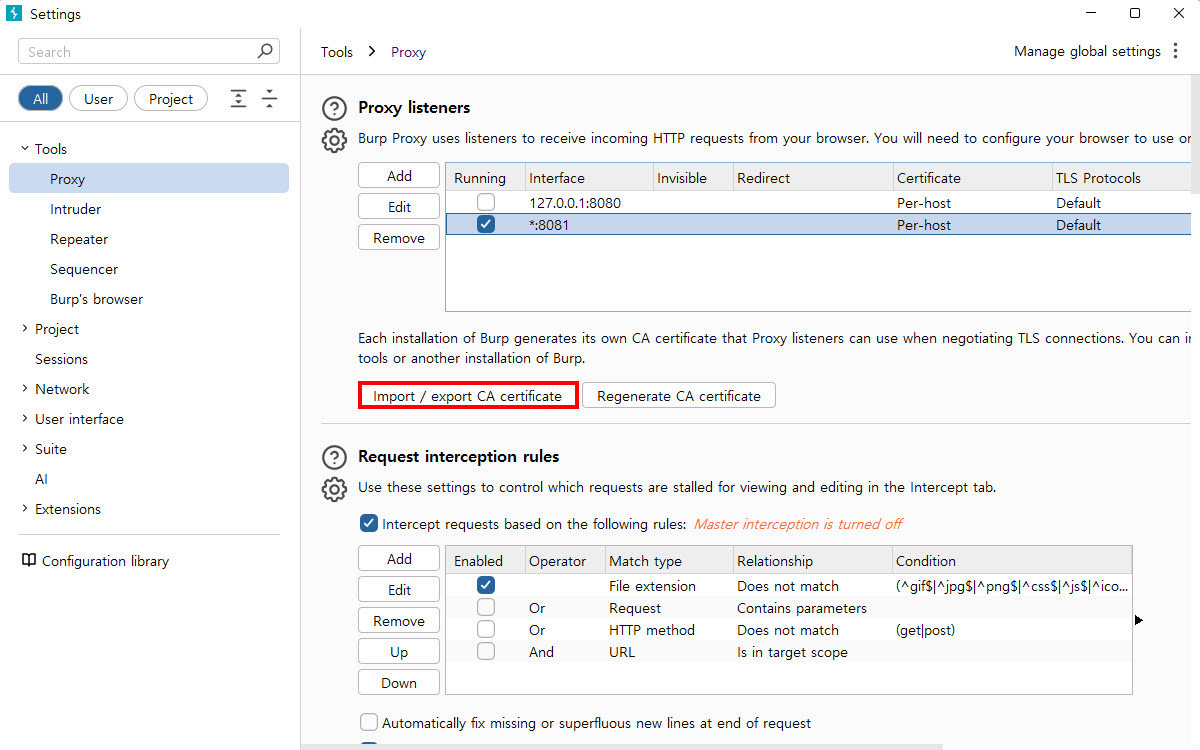1200x750 pixels.
Task: Open the Proxy listeners gear options icon
Action: click(x=334, y=140)
